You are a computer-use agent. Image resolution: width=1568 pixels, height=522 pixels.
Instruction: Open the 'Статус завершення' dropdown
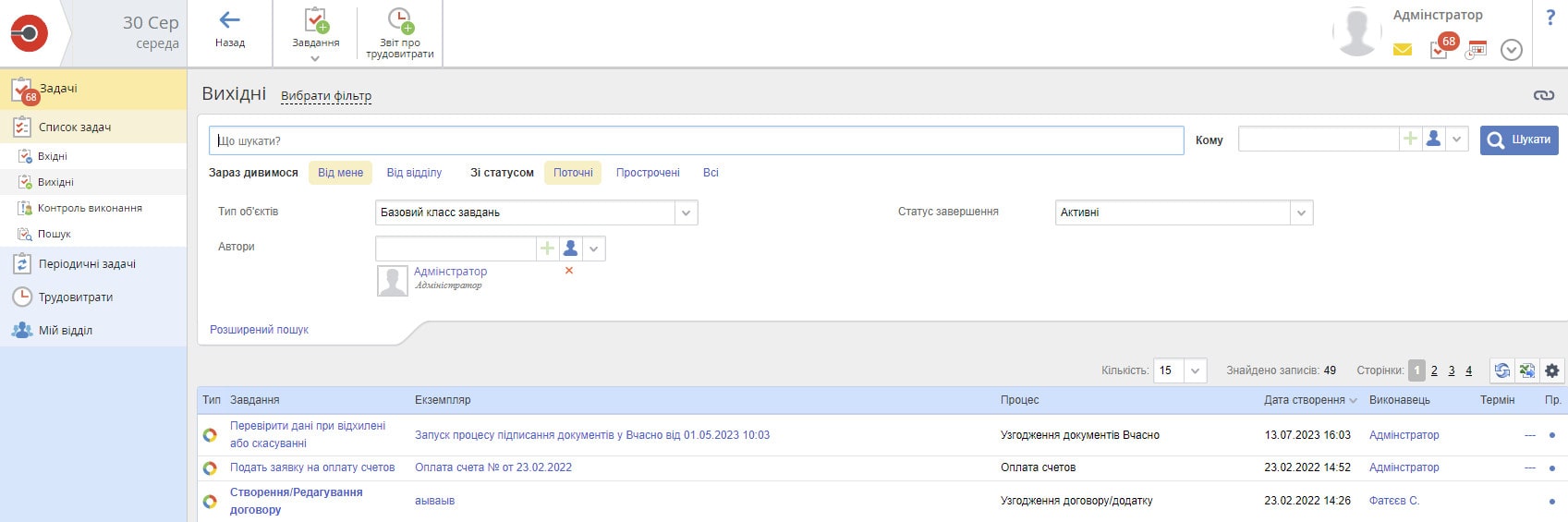click(1301, 212)
